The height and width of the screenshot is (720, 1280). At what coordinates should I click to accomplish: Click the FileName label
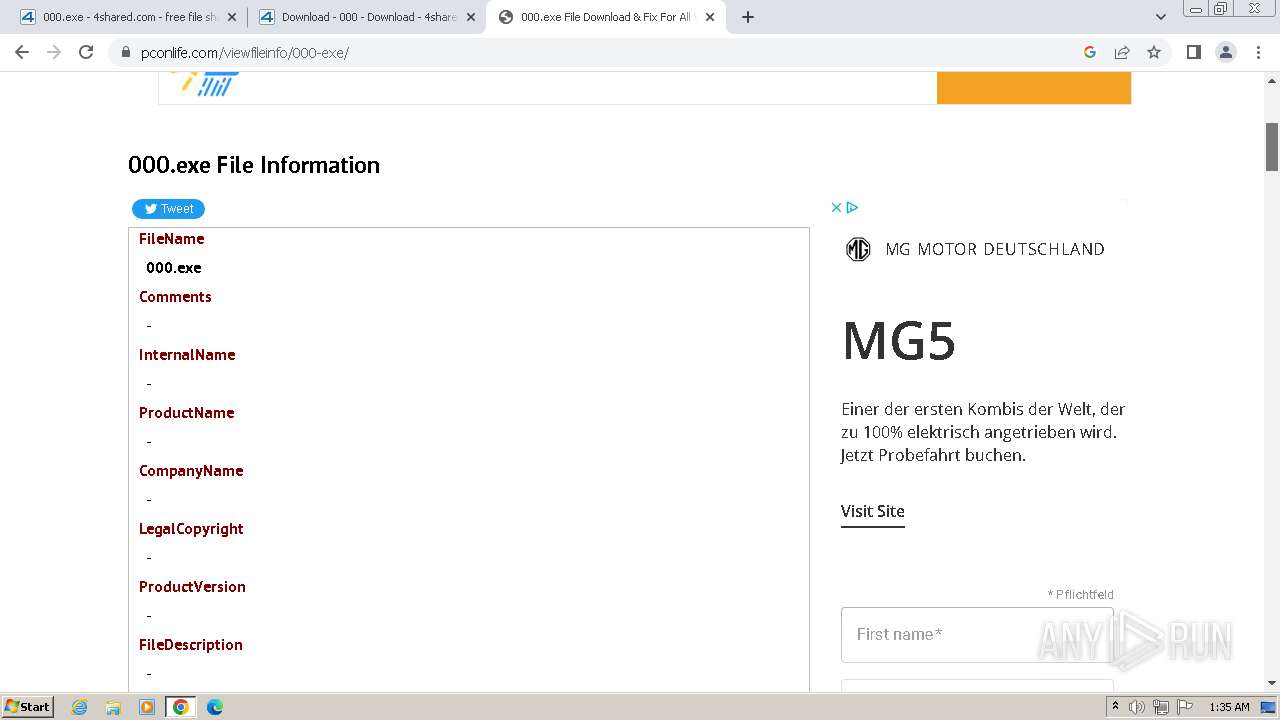[x=171, y=239]
